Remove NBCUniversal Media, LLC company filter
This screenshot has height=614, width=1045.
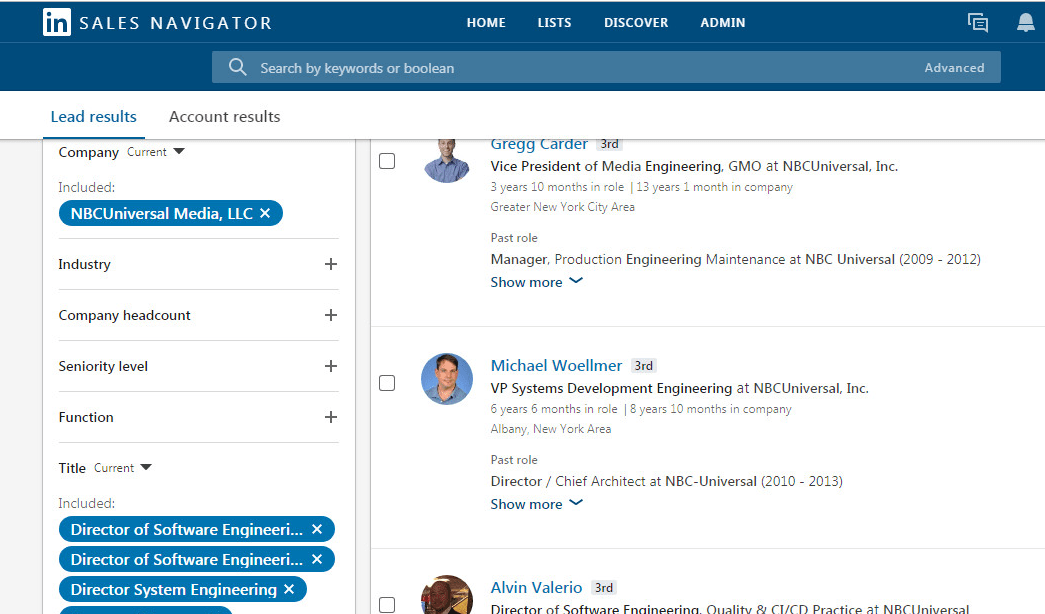[x=265, y=213]
